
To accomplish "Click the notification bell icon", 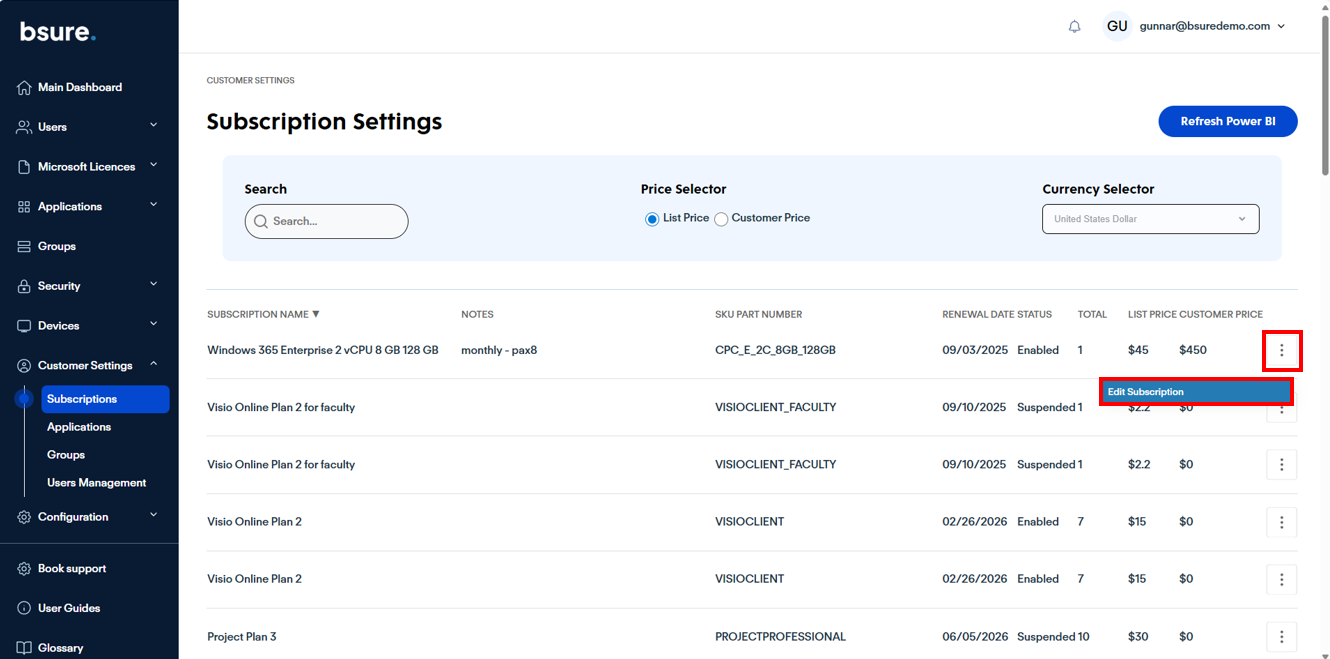I will pyautogui.click(x=1075, y=27).
